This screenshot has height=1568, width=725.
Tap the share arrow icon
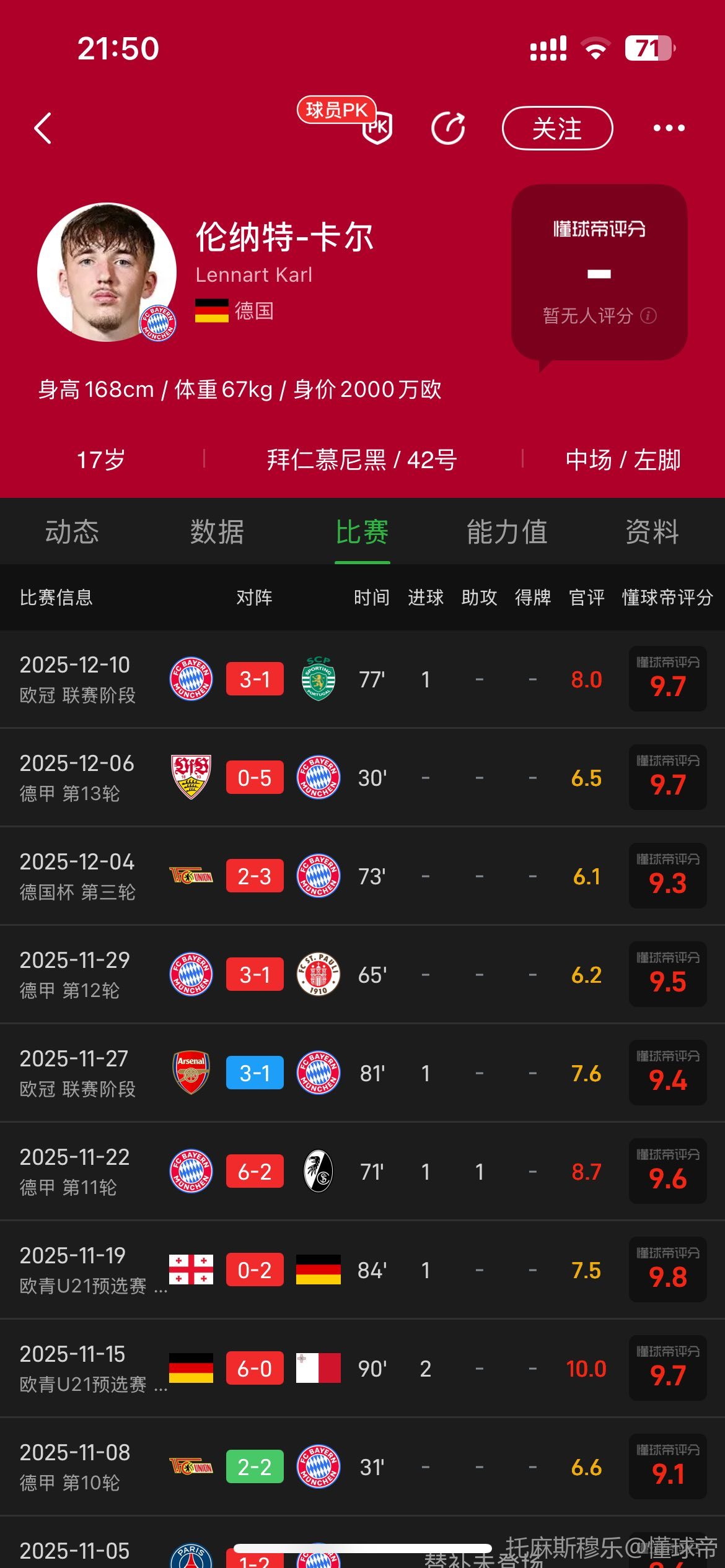coord(448,128)
